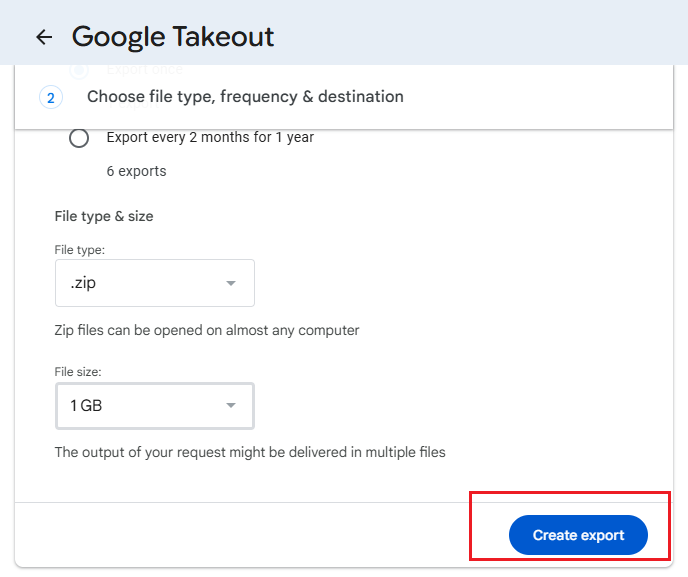The height and width of the screenshot is (577, 688).
Task: Click the '6 exports' text
Action: (136, 171)
